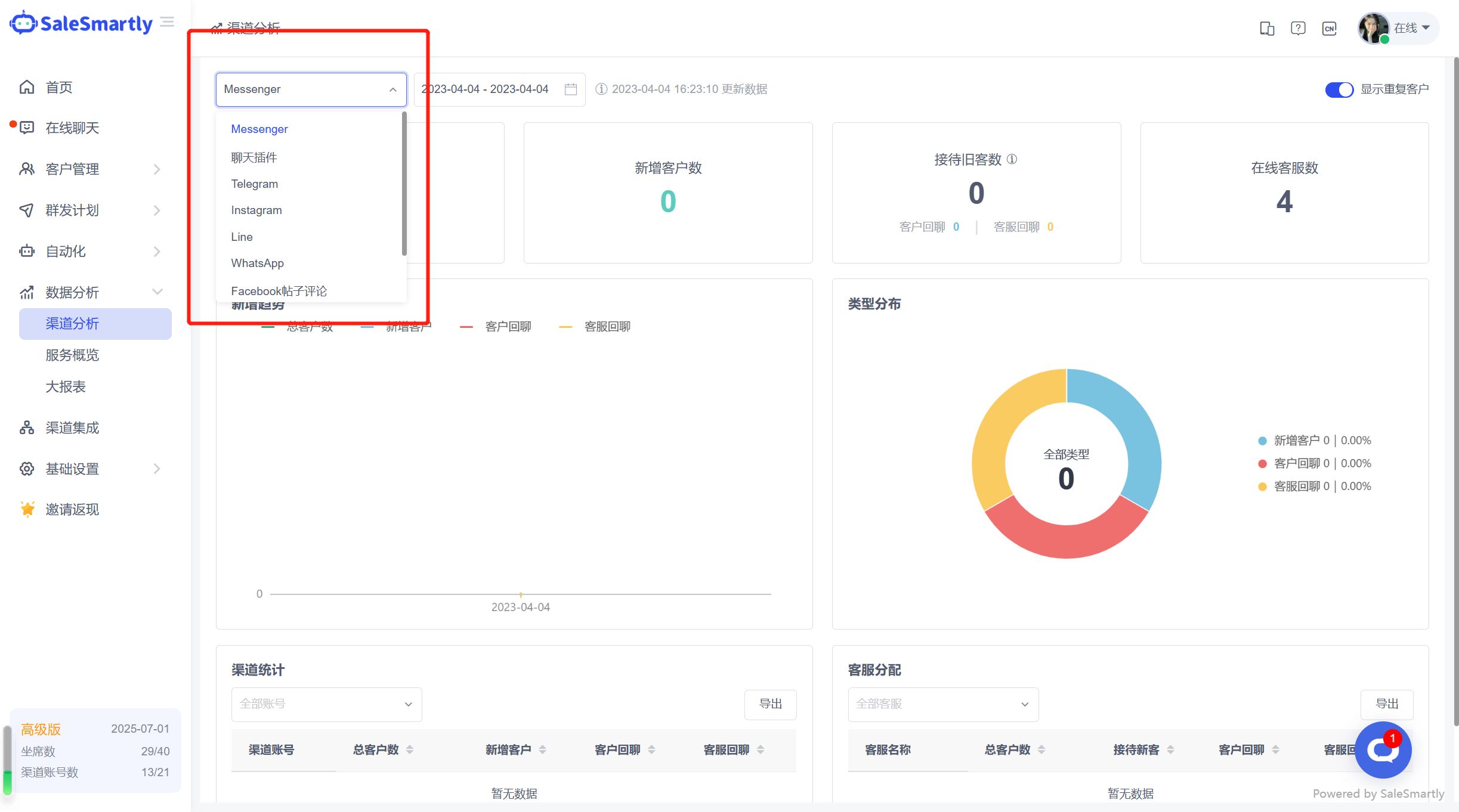Open 服务概览 in the sidebar
The width and height of the screenshot is (1459, 812).
(x=72, y=355)
